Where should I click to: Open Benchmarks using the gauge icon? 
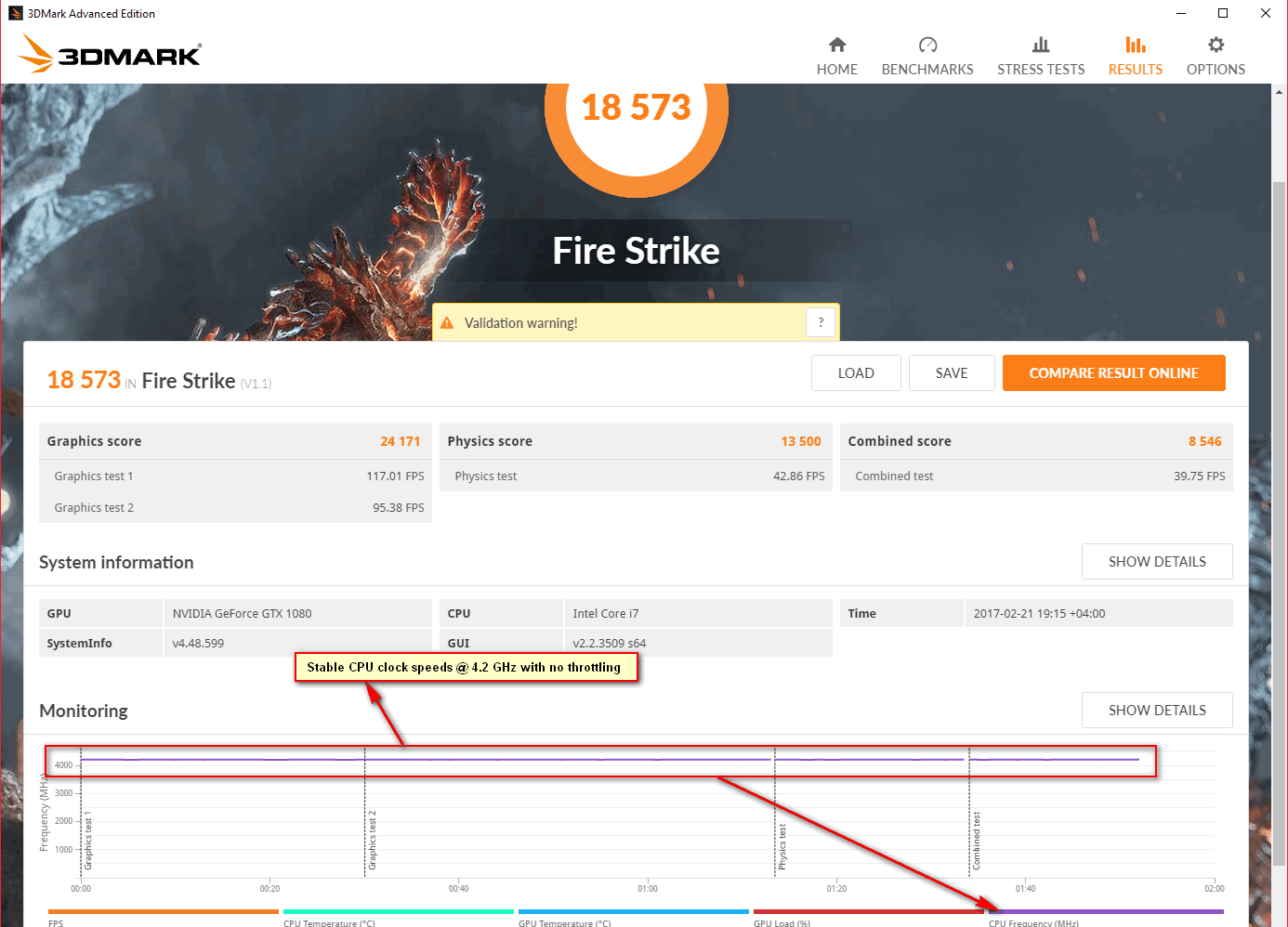[927, 45]
